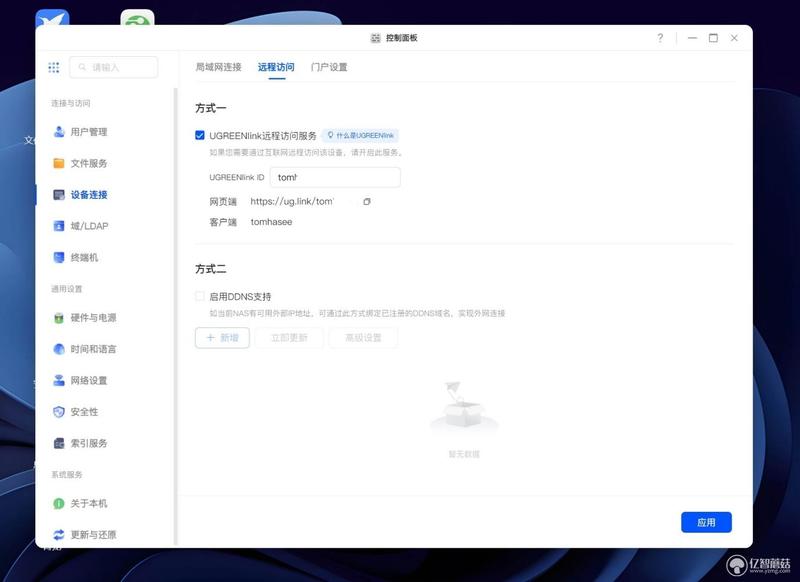Open 域/LDAP settings
The width and height of the screenshot is (800, 582).
[81, 226]
